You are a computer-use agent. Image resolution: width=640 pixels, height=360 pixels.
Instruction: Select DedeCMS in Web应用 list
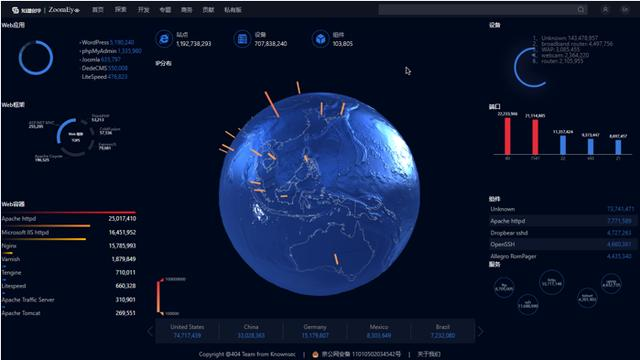click(x=104, y=68)
